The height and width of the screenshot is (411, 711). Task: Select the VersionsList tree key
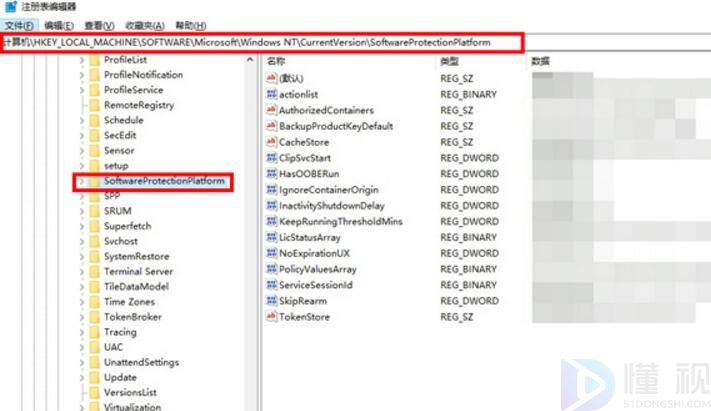click(x=130, y=392)
